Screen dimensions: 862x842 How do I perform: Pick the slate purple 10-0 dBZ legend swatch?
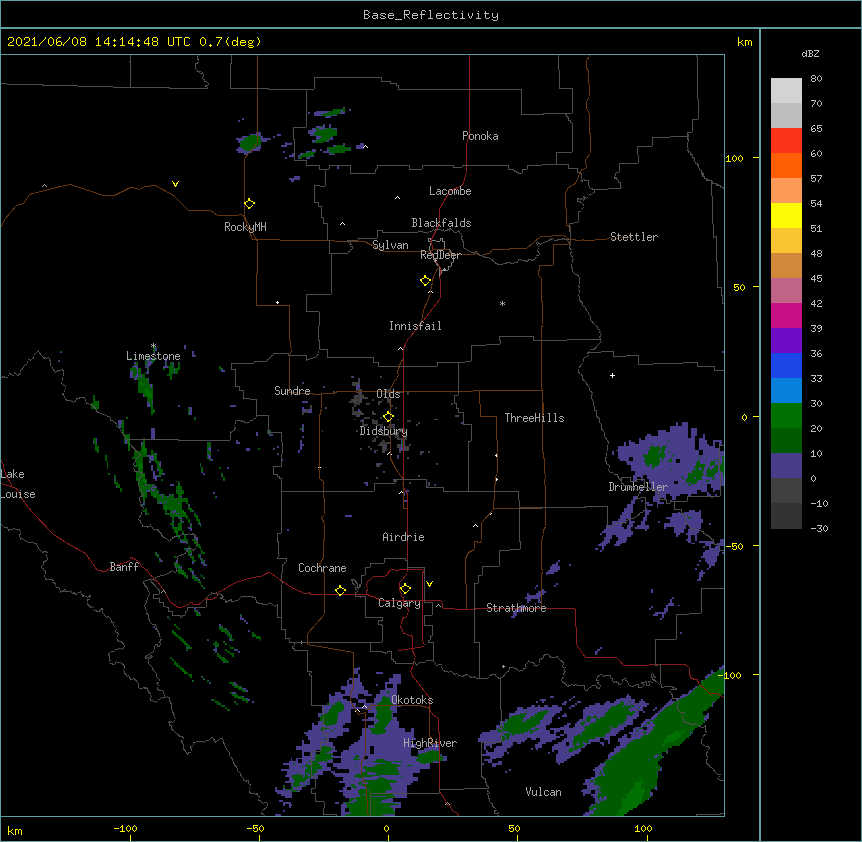tap(786, 466)
